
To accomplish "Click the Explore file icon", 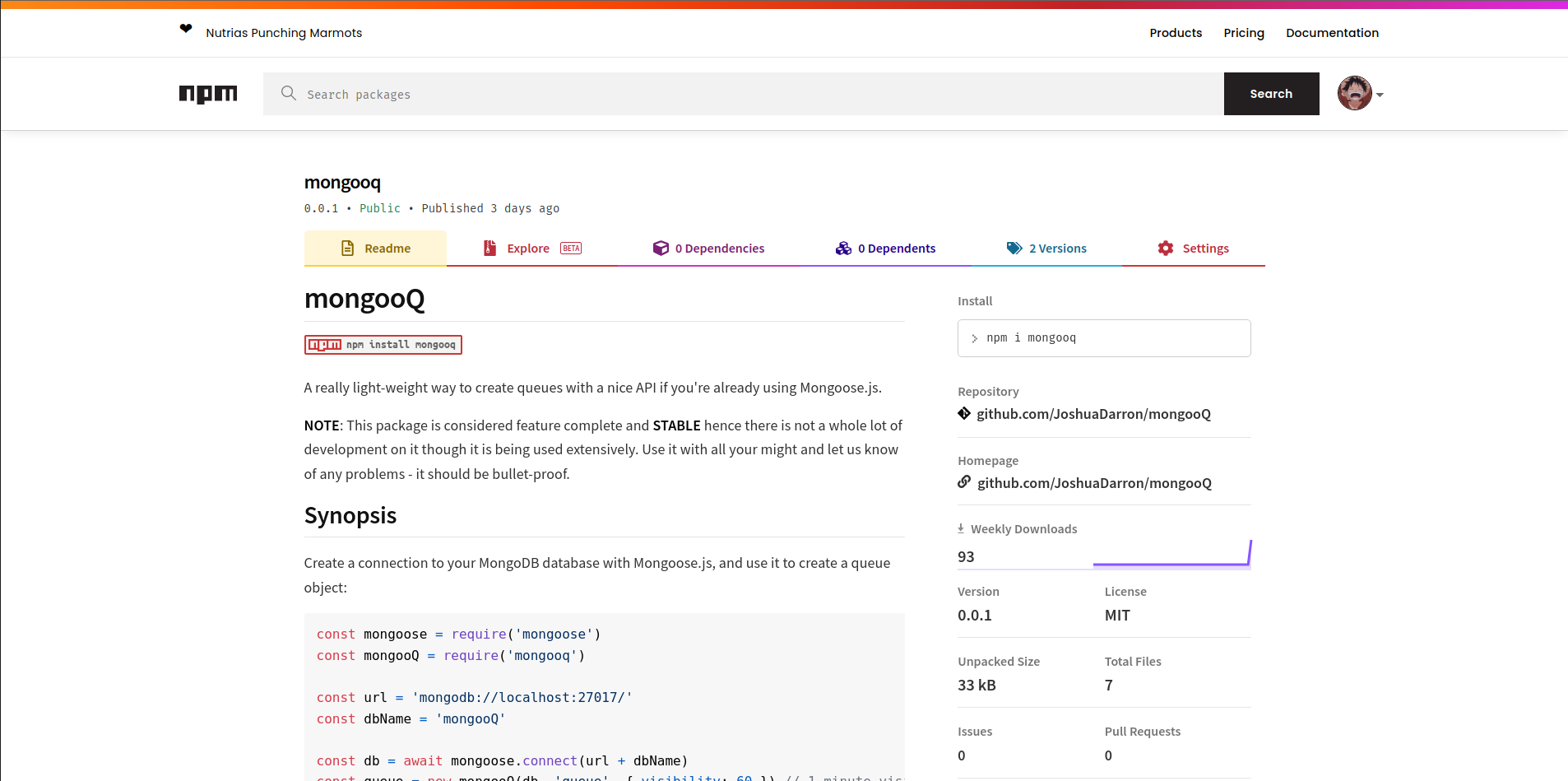I will pyautogui.click(x=490, y=249).
